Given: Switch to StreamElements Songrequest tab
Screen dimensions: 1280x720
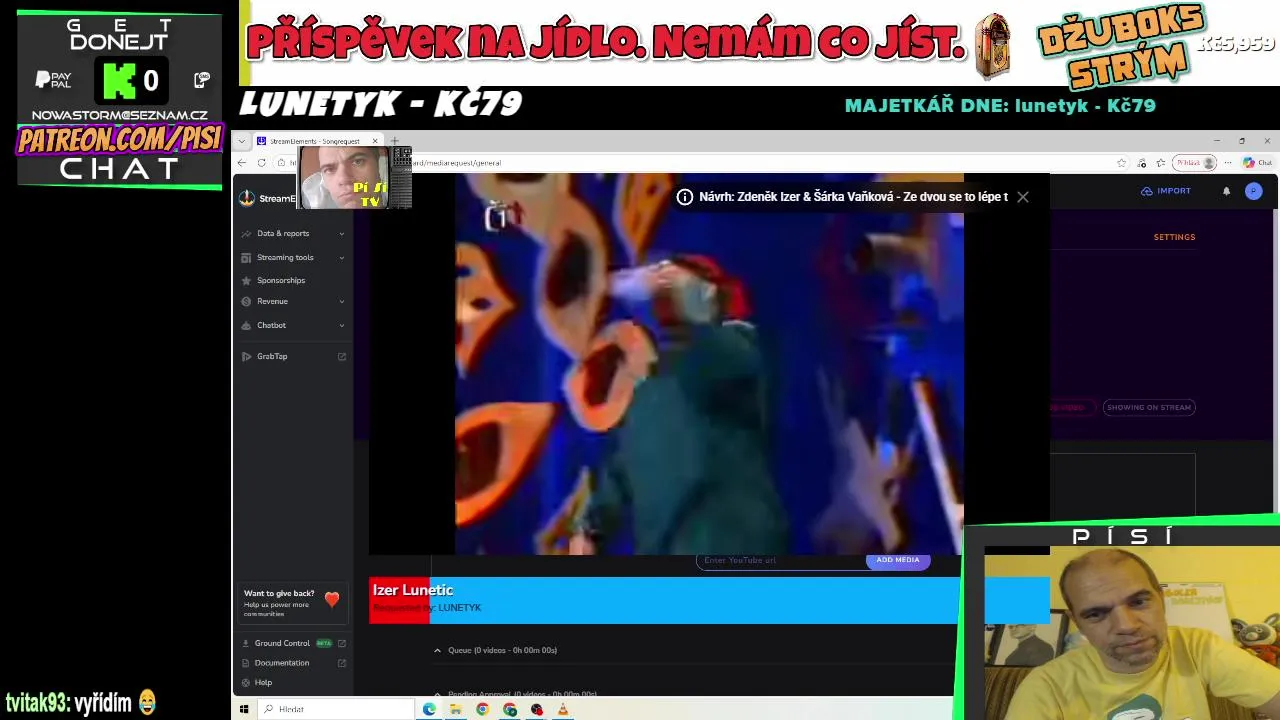Looking at the screenshot, I should (318, 141).
